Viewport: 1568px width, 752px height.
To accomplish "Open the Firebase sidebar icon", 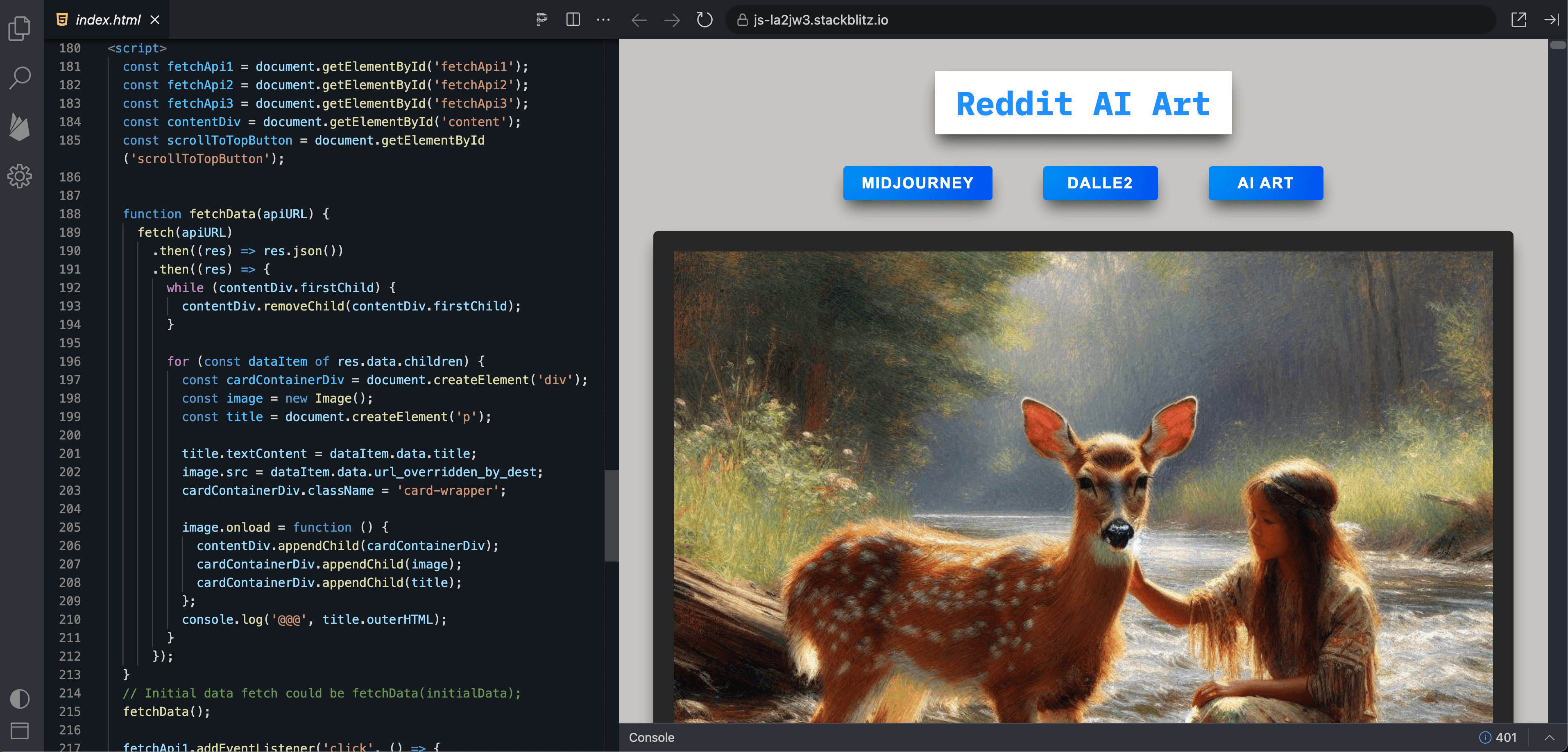I will 20,127.
